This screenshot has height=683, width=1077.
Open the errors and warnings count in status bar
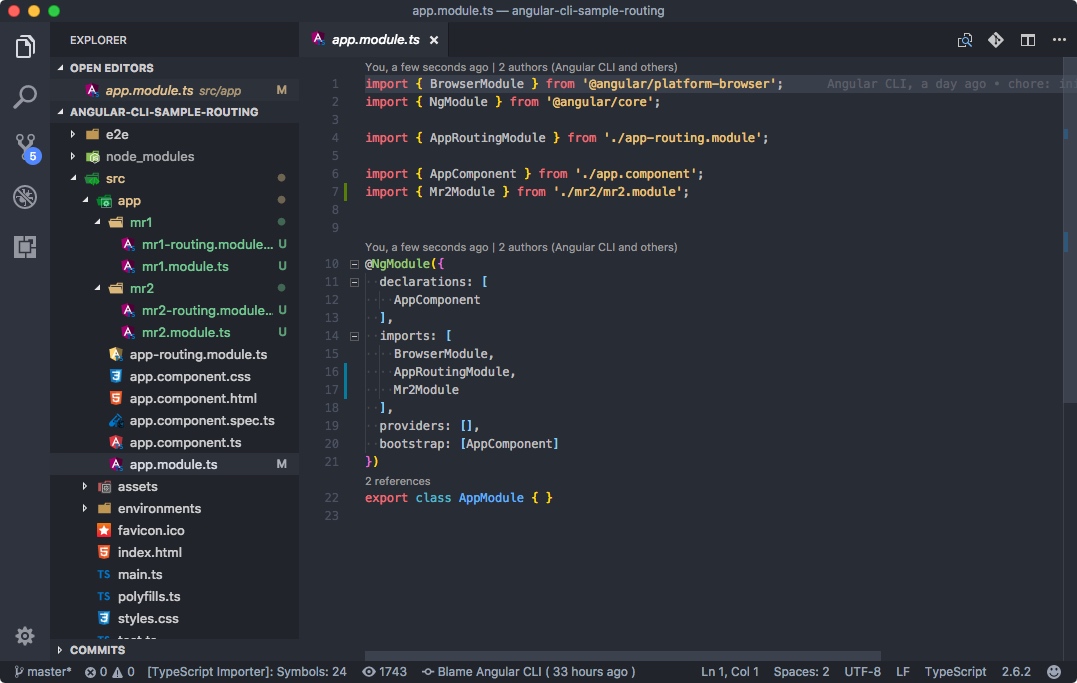[109, 671]
